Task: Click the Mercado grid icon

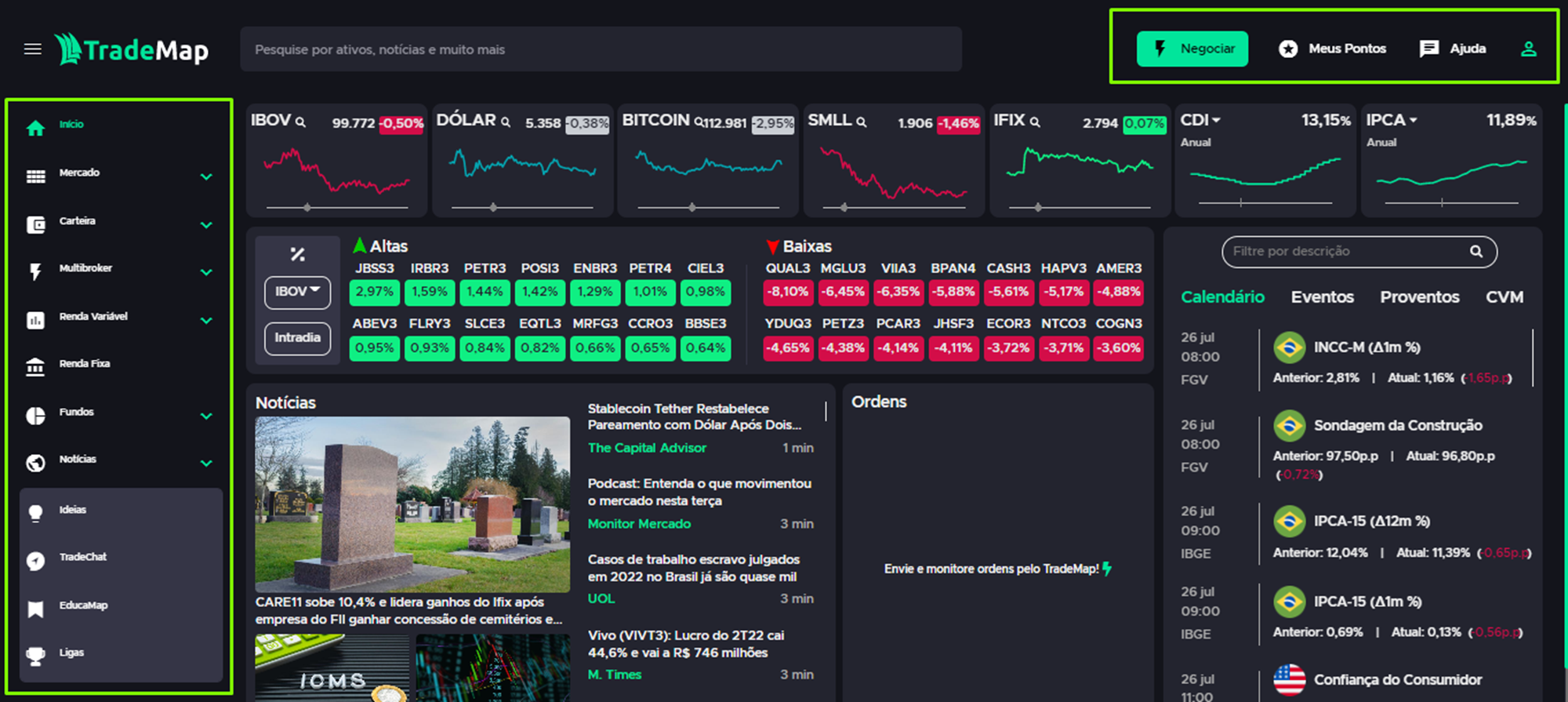Action: tap(35, 176)
